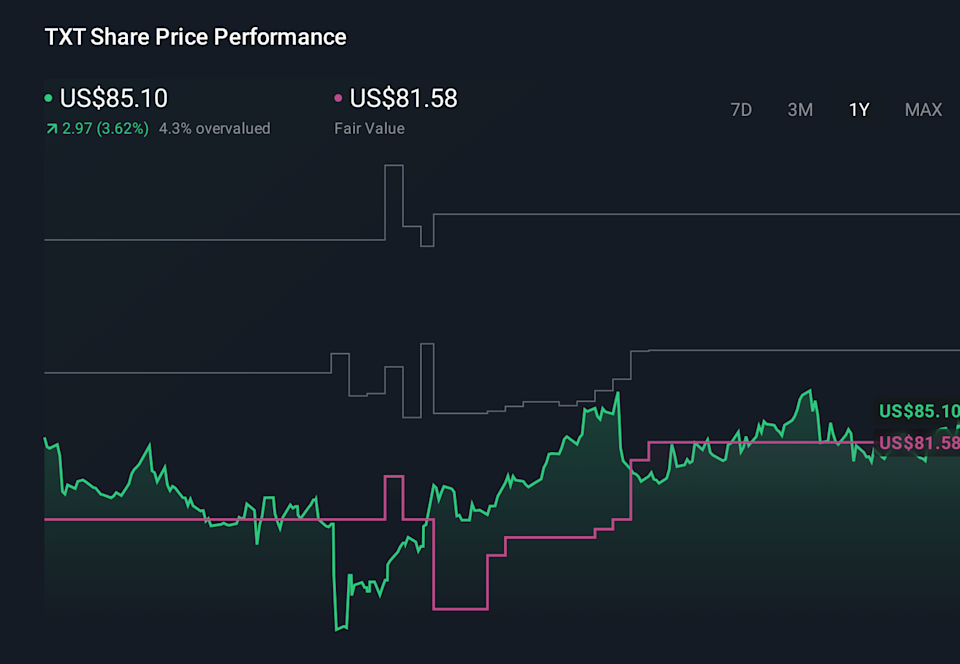This screenshot has height=664, width=960.
Task: Click the US$85.10 price tag on chart edge
Action: [918, 411]
